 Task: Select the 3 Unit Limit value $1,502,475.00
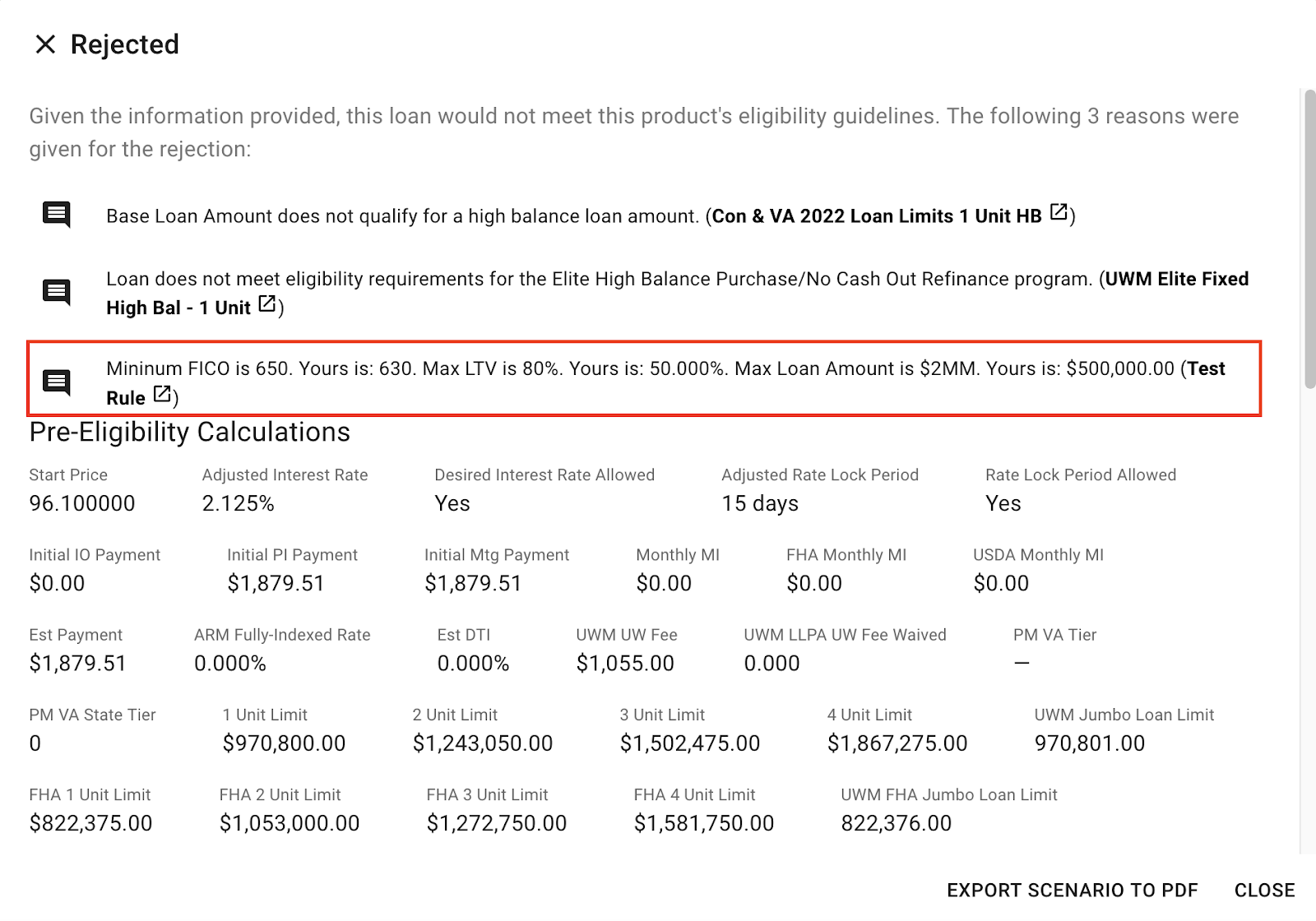pyautogui.click(x=690, y=743)
